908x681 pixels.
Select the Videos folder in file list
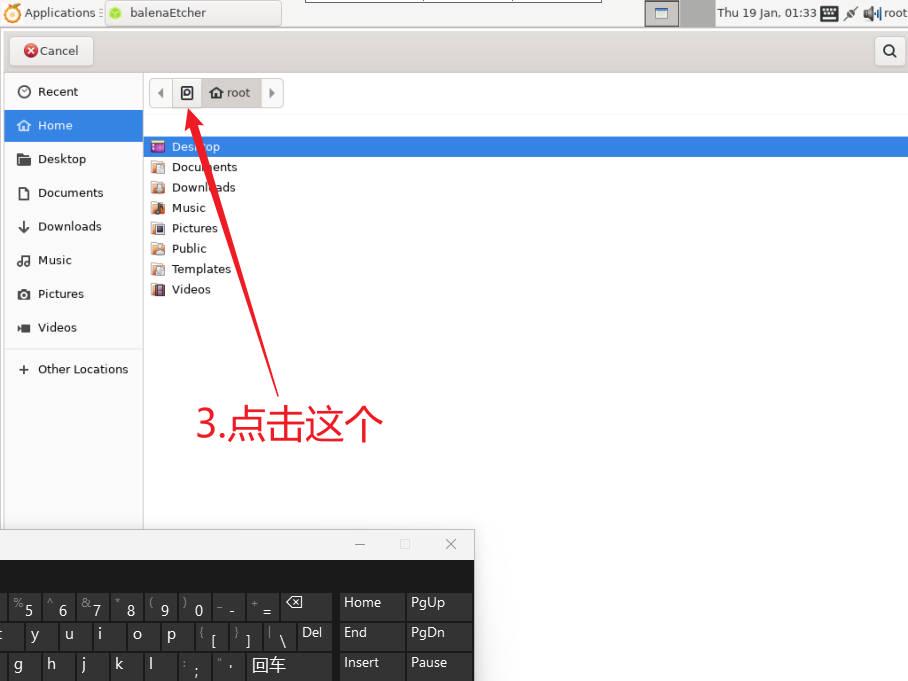(525, 289)
